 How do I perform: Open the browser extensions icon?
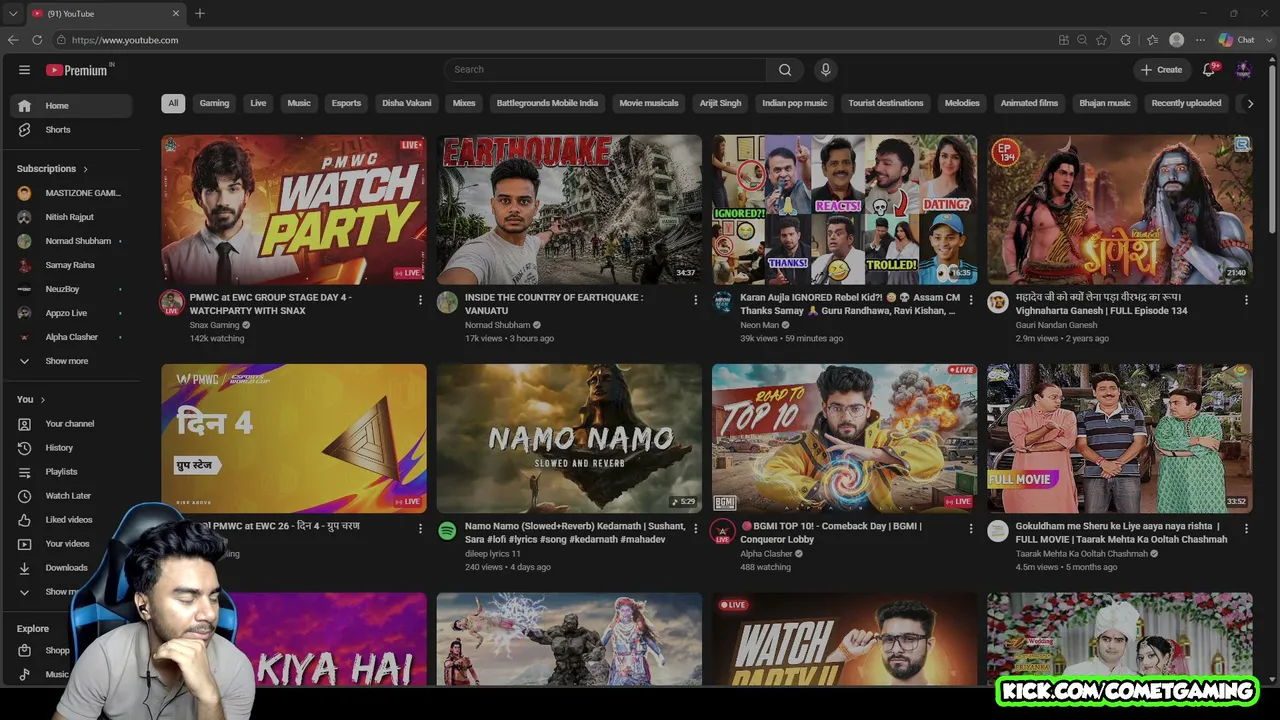click(1126, 40)
